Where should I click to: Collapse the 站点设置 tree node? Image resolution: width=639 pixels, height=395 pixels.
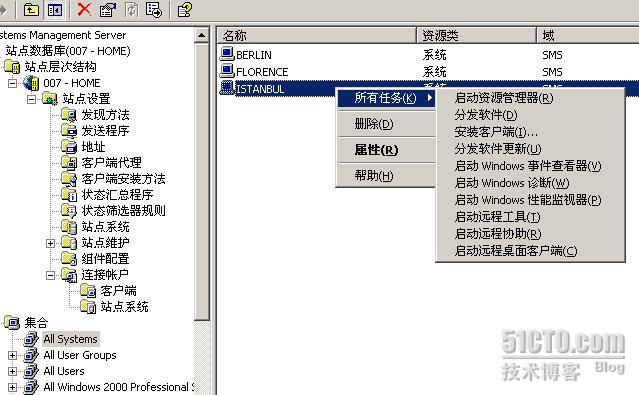coord(31,99)
